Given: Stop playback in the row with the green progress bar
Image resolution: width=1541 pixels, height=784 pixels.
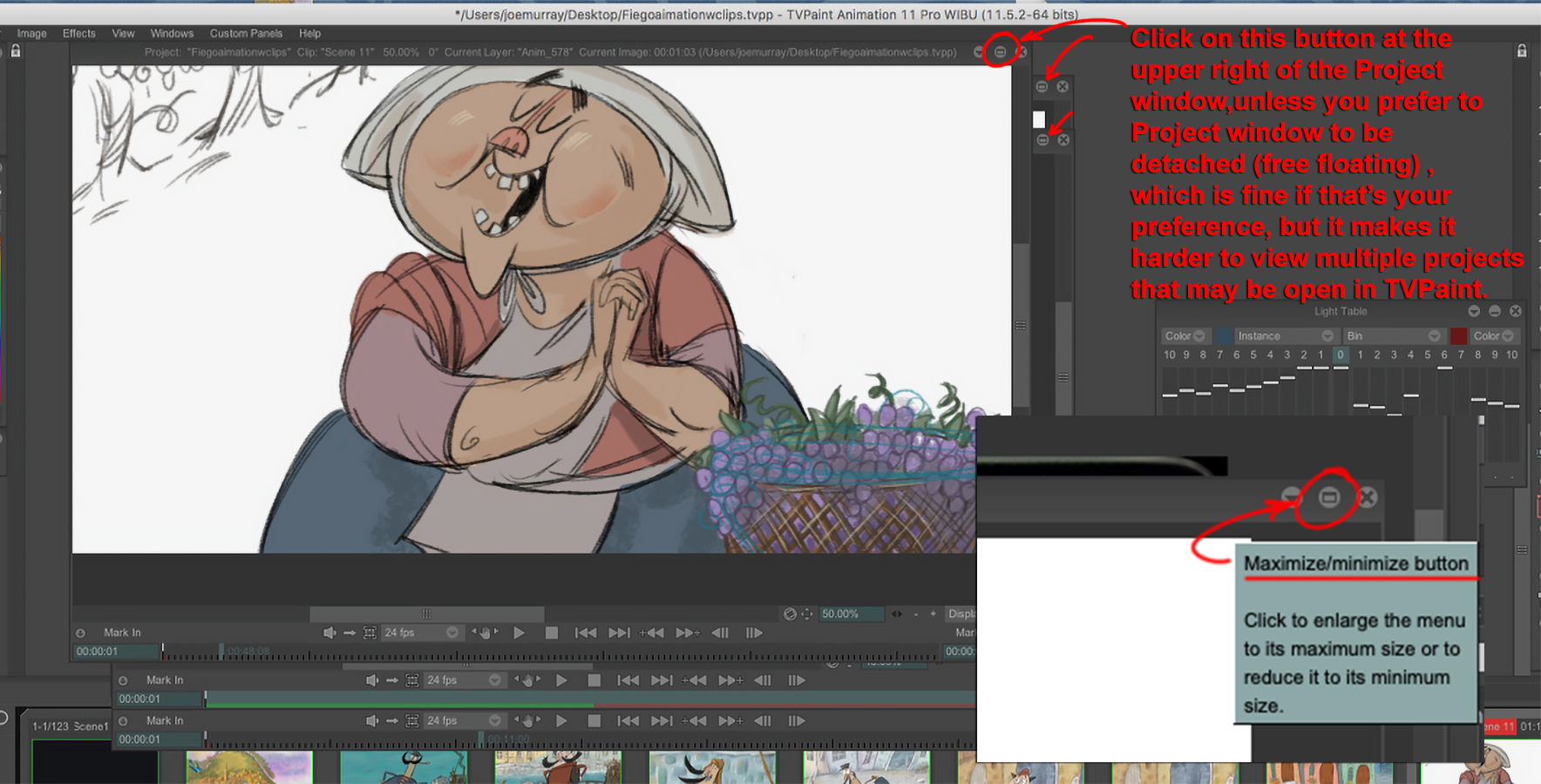Looking at the screenshot, I should [594, 680].
